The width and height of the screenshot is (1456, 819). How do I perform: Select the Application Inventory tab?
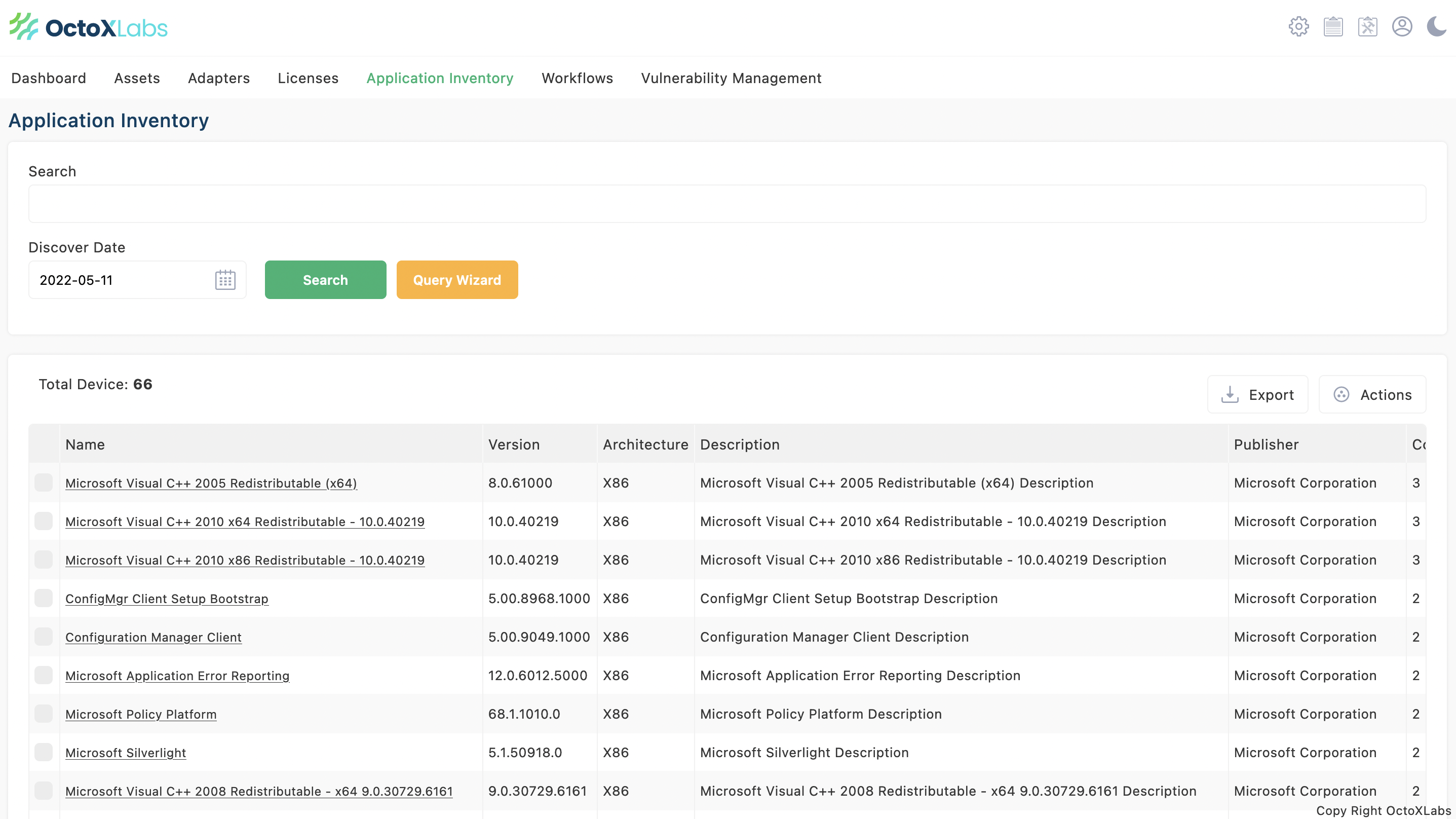[440, 78]
